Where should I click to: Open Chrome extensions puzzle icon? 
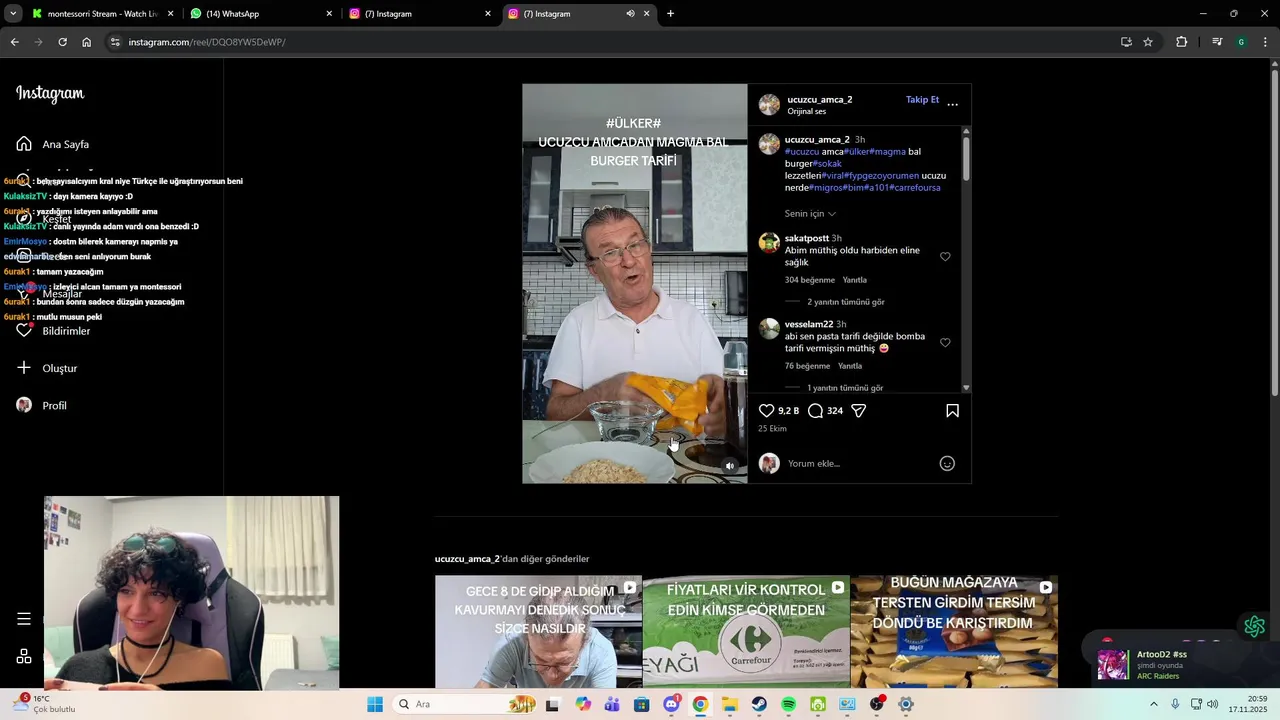point(1182,42)
